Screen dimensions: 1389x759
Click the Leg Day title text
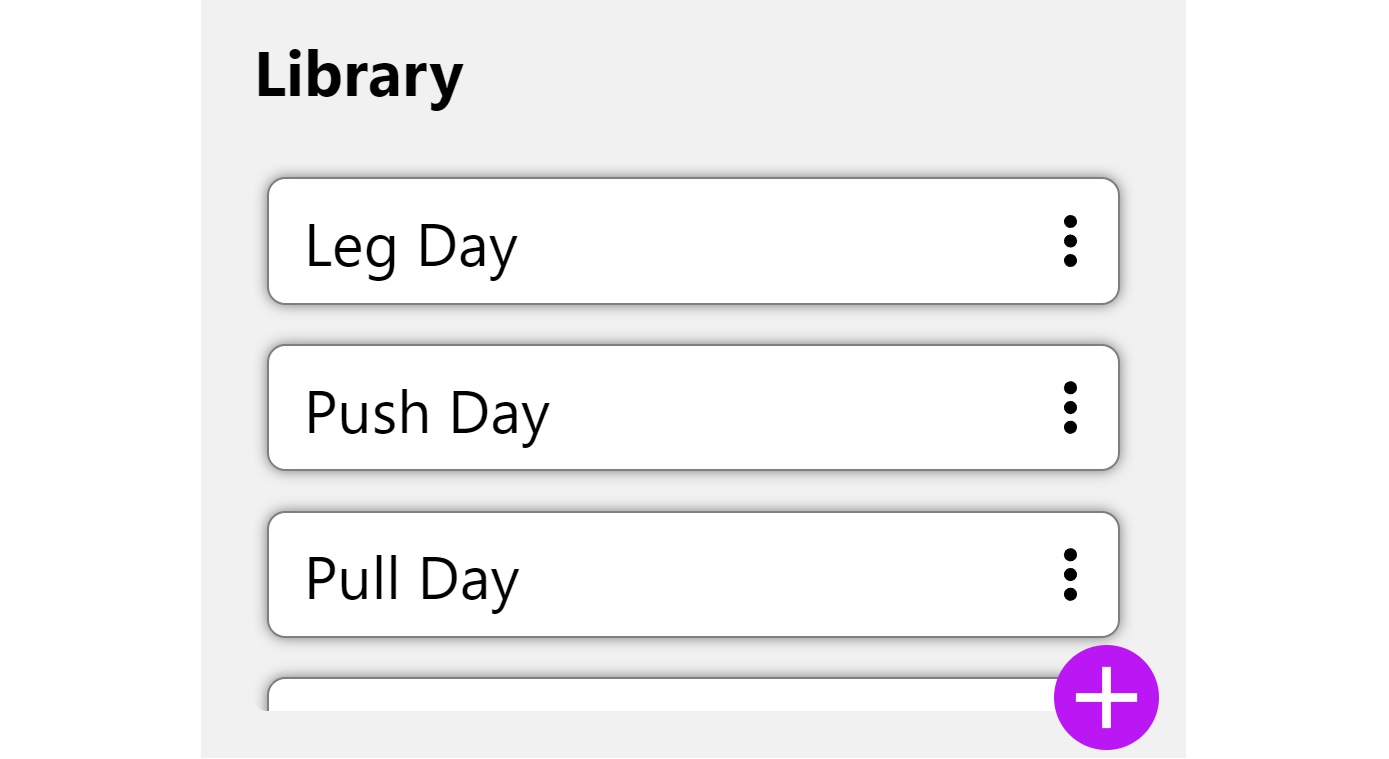(x=411, y=247)
